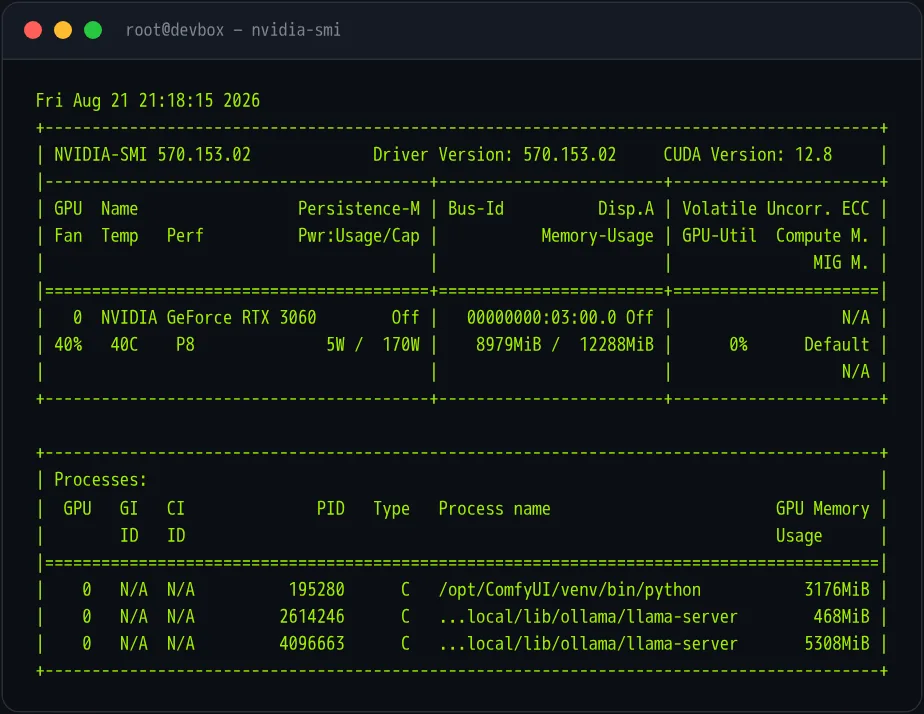Click llama-server process name for PID 2614246
Image resolution: width=924 pixels, height=714 pixels.
click(588, 617)
